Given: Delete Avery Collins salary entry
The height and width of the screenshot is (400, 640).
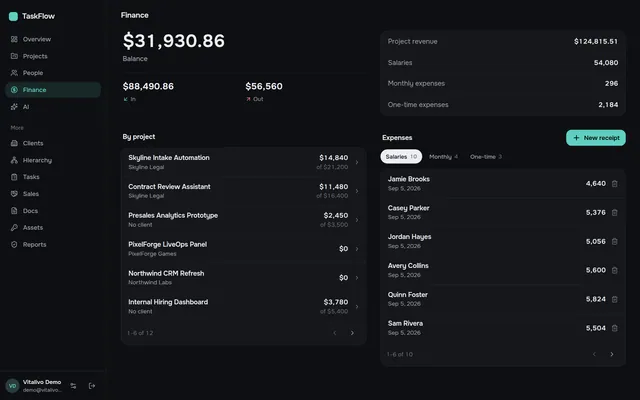Looking at the screenshot, I should (x=615, y=270).
